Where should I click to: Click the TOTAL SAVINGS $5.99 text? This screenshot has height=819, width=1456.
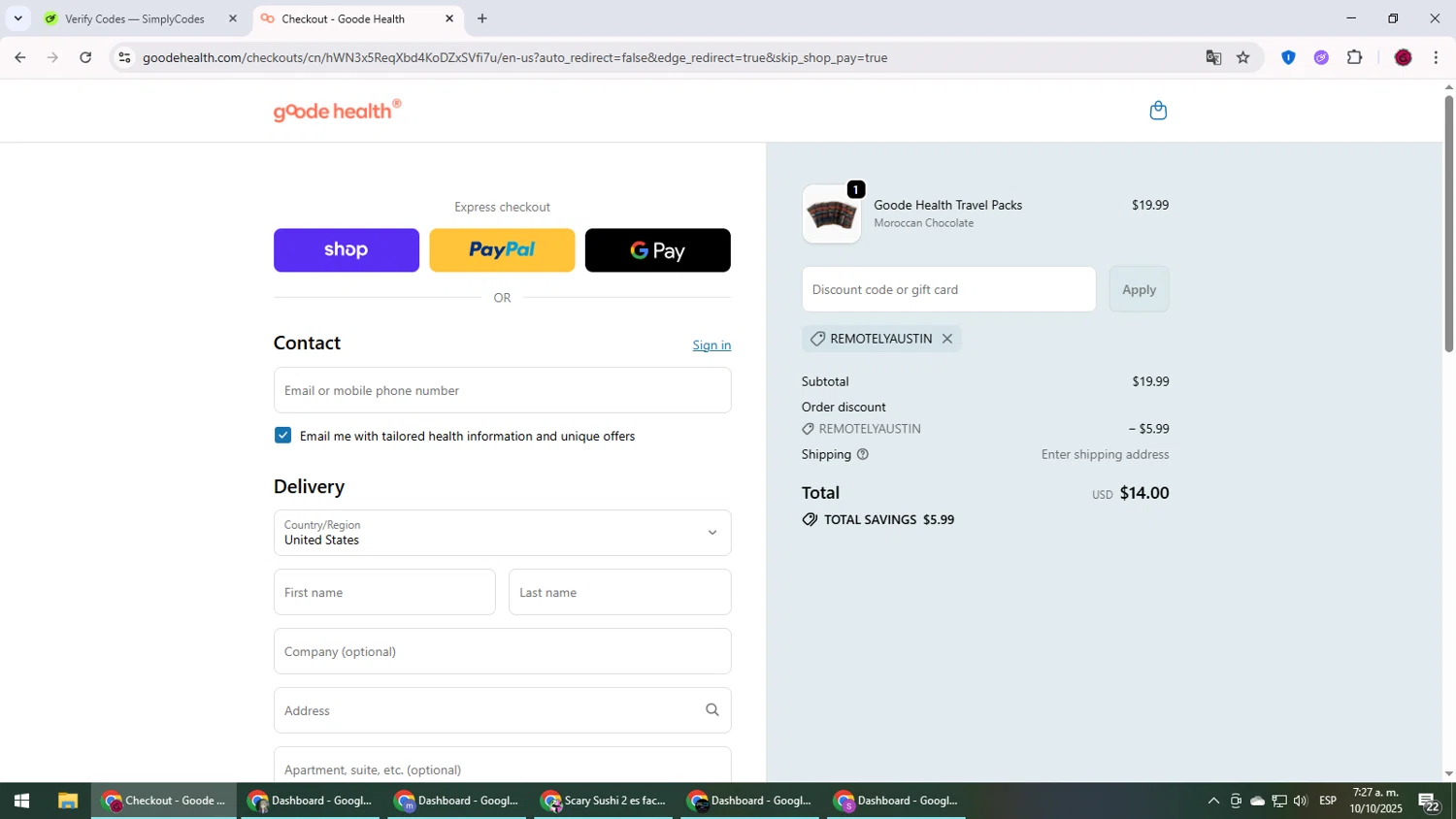[889, 520]
